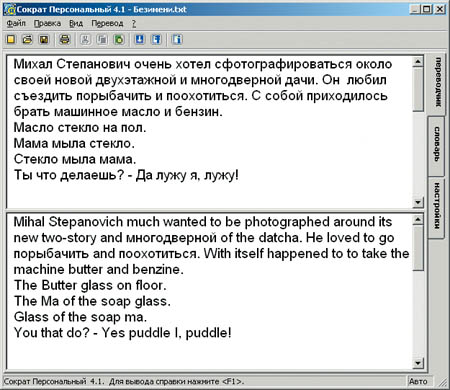Open a file using the folder icon
This screenshot has height=390, width=450.
(x=28, y=40)
